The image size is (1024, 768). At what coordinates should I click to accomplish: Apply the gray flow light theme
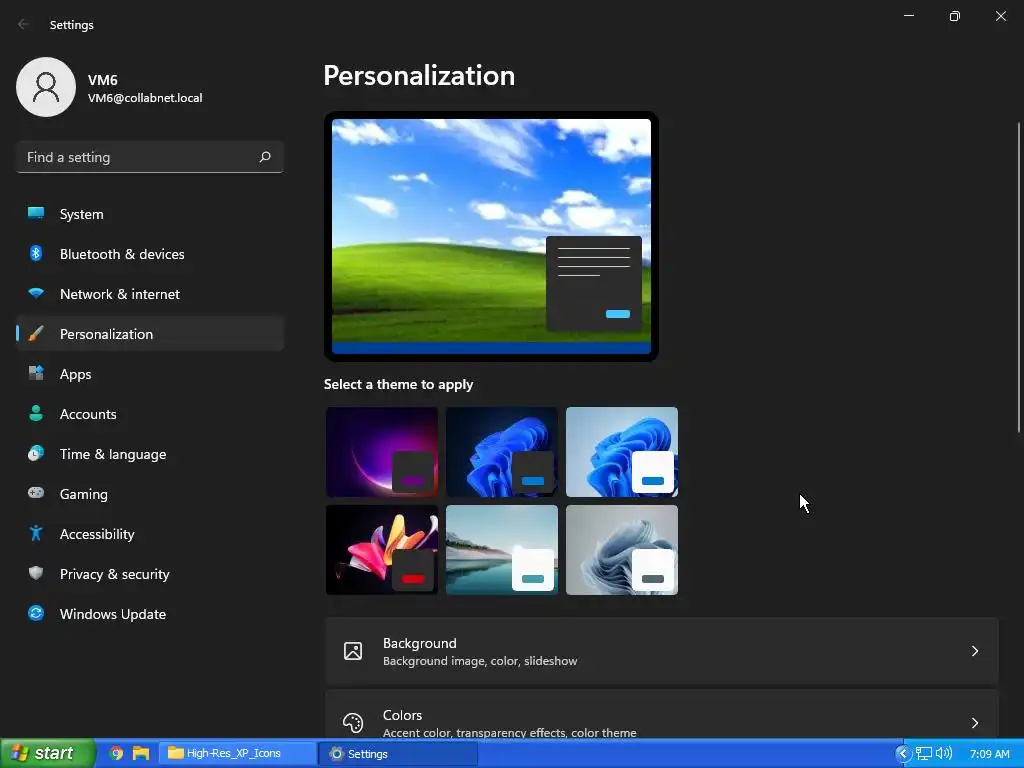622,550
